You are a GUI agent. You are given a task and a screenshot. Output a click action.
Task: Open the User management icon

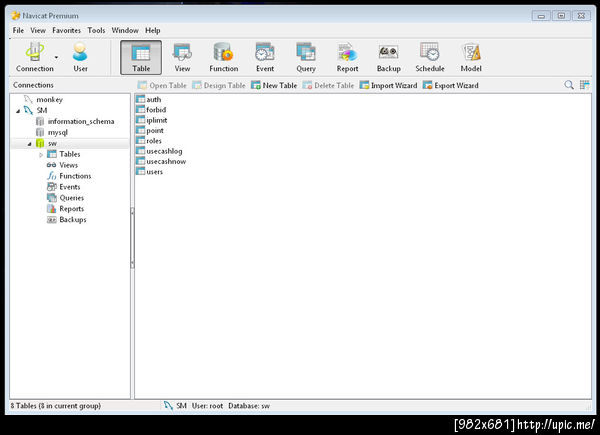click(80, 57)
